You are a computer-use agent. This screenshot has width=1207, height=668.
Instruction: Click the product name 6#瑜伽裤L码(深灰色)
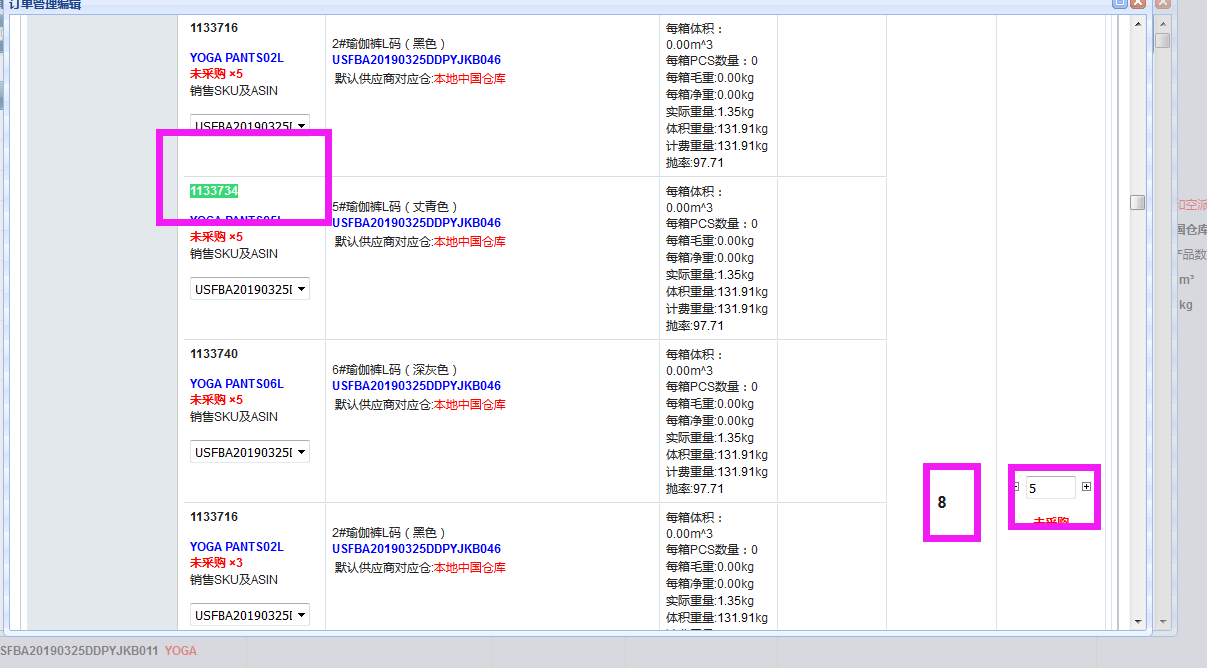395,370
